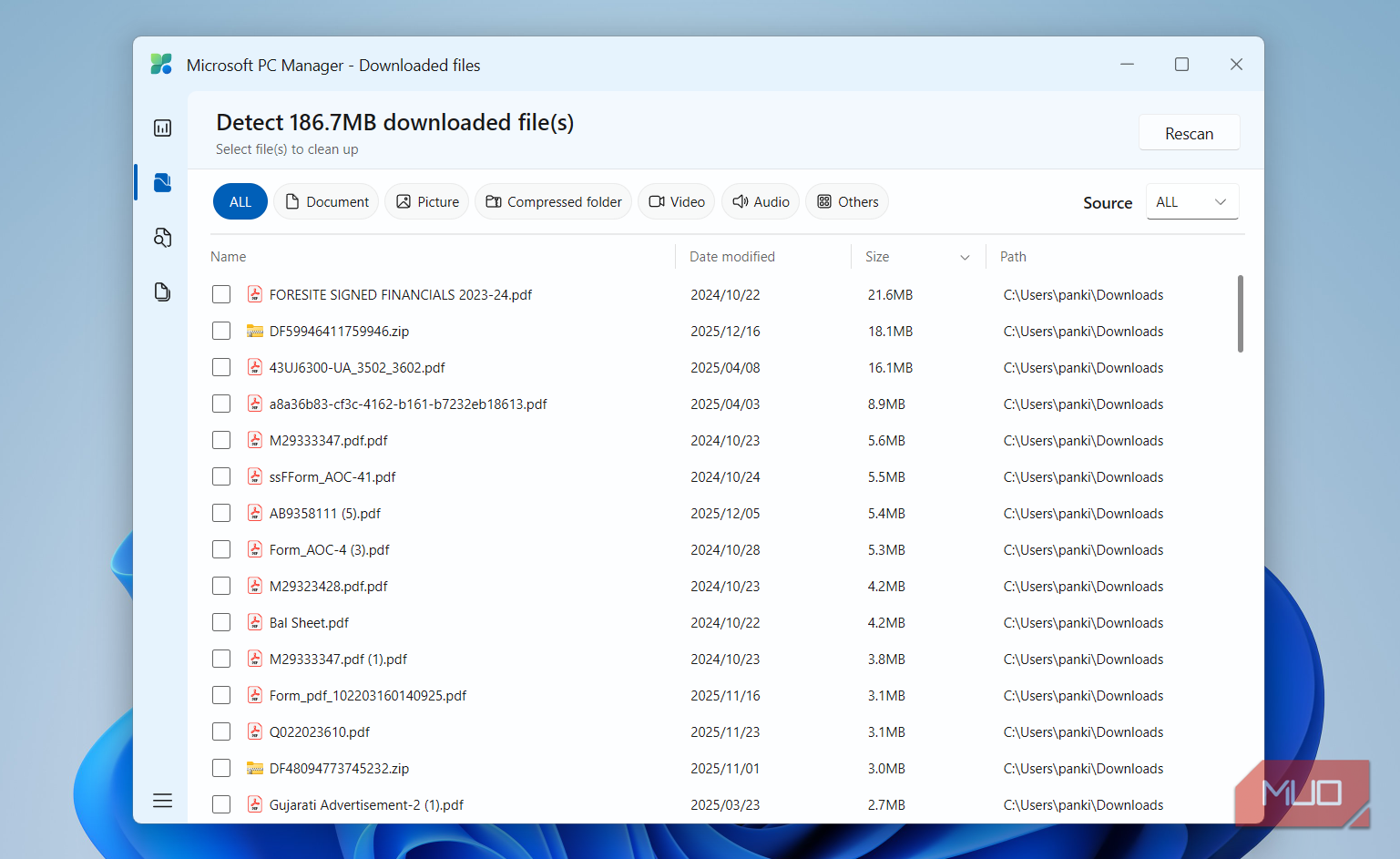Open the hamburger menu at sidebar bottom
The height and width of the screenshot is (859, 1400).
tap(162, 801)
